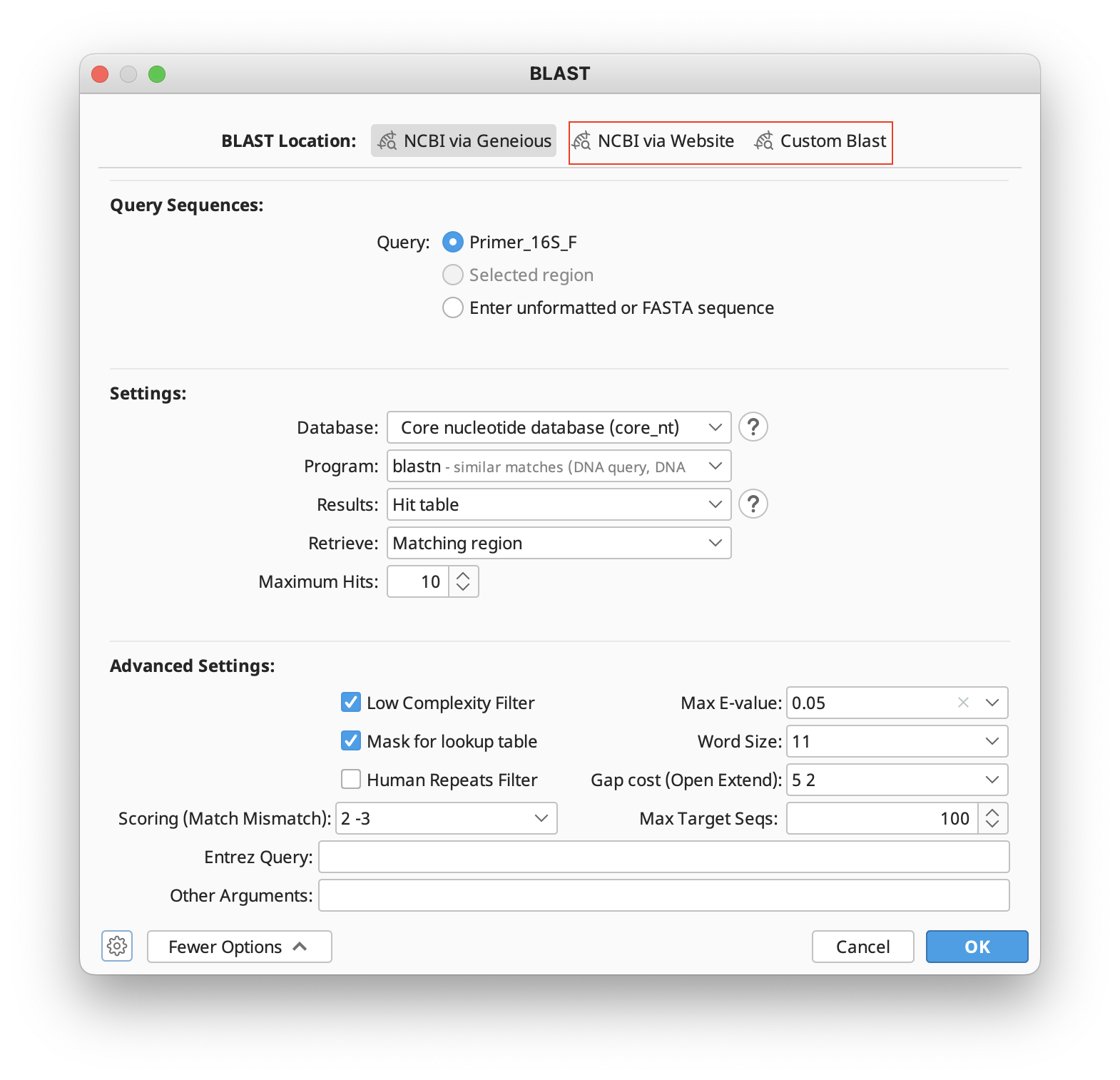Select the Primer_16S_F query radio button
This screenshot has height=1080, width=1120.
(x=453, y=243)
